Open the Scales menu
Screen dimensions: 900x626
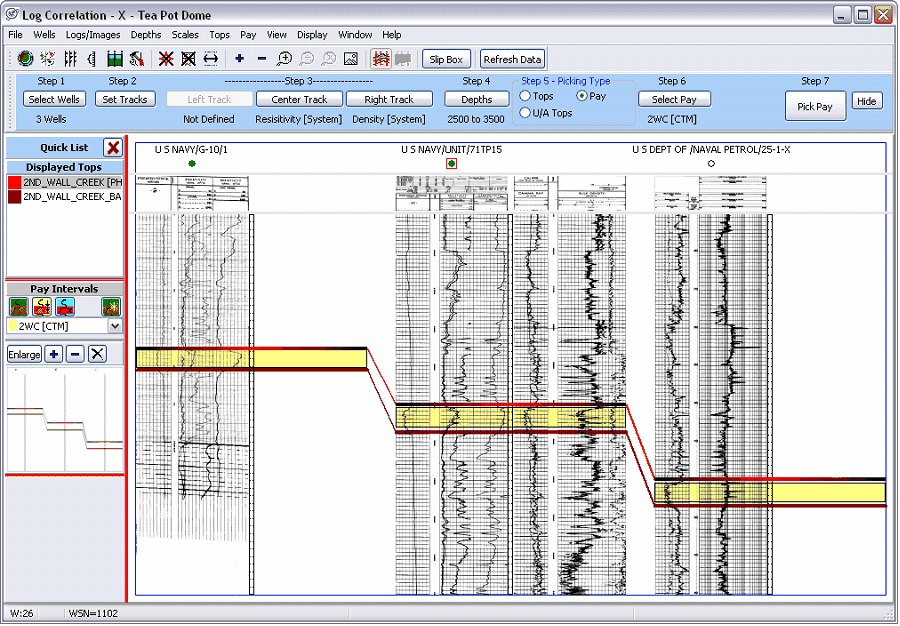(185, 34)
